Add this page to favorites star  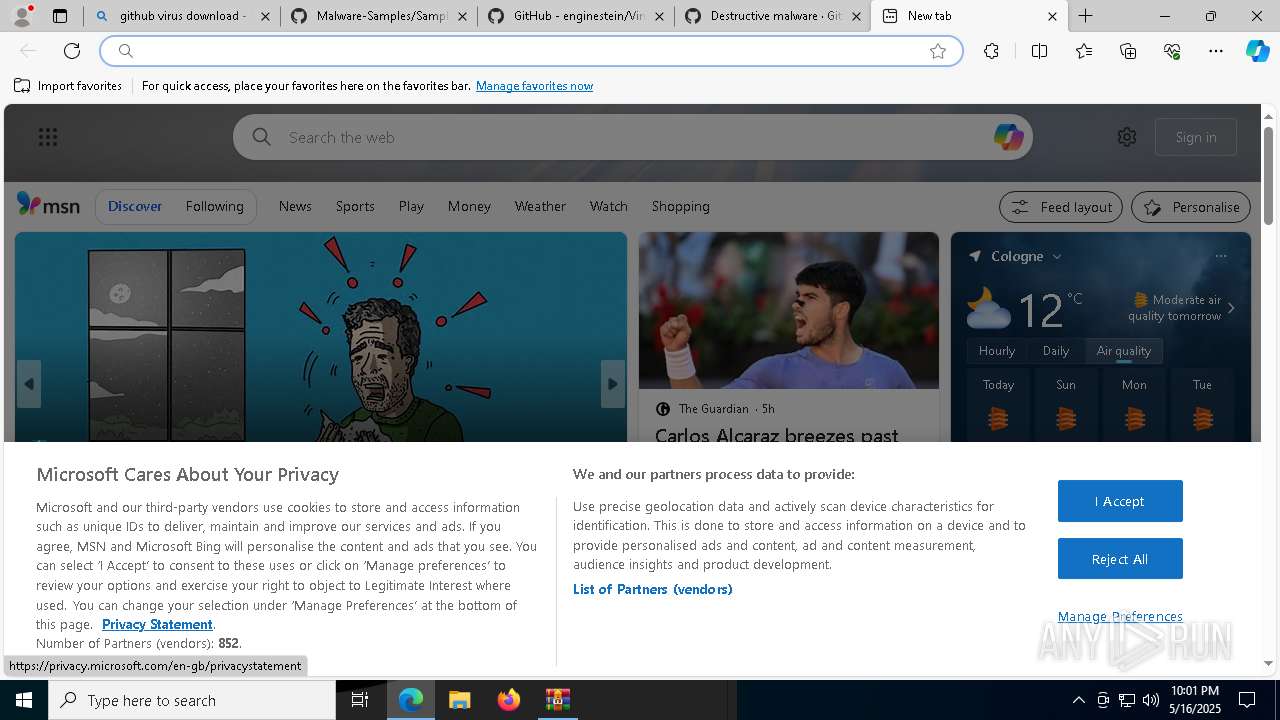tap(938, 51)
